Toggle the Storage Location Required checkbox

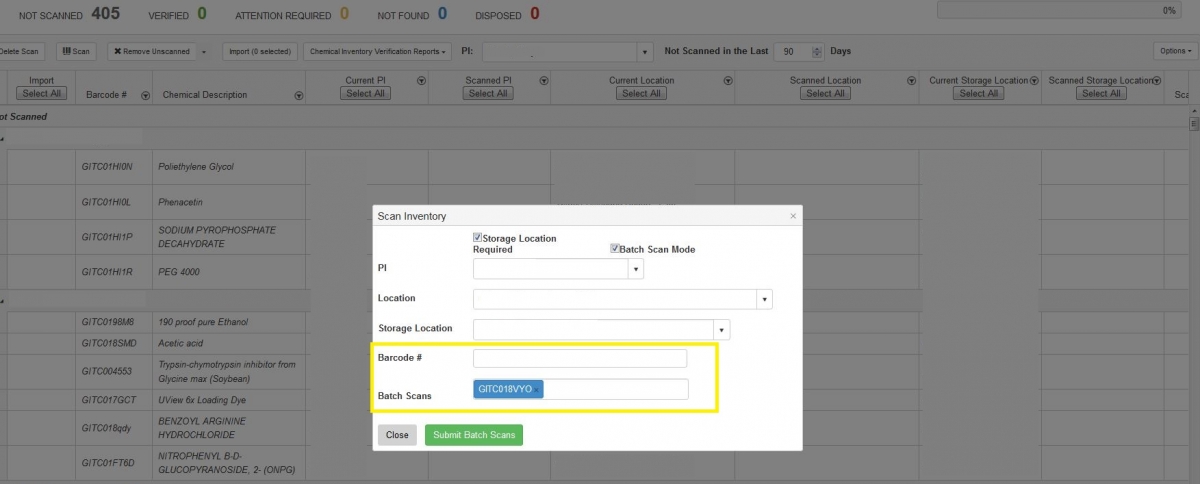click(478, 238)
